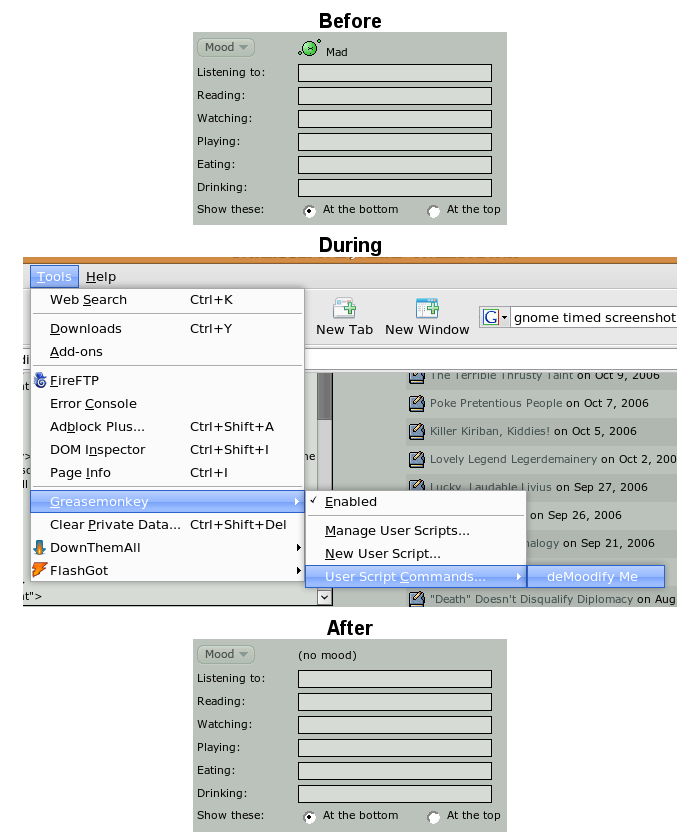Click journal icon beside The Terrible Thrusty Taint
The width and height of the screenshot is (700, 832).
point(417,378)
